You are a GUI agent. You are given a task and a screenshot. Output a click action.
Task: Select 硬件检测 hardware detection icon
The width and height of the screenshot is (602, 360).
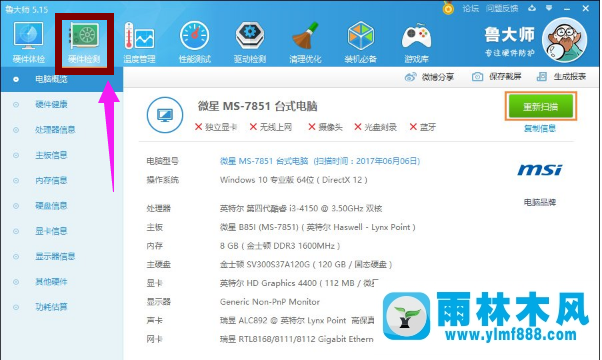(84, 43)
